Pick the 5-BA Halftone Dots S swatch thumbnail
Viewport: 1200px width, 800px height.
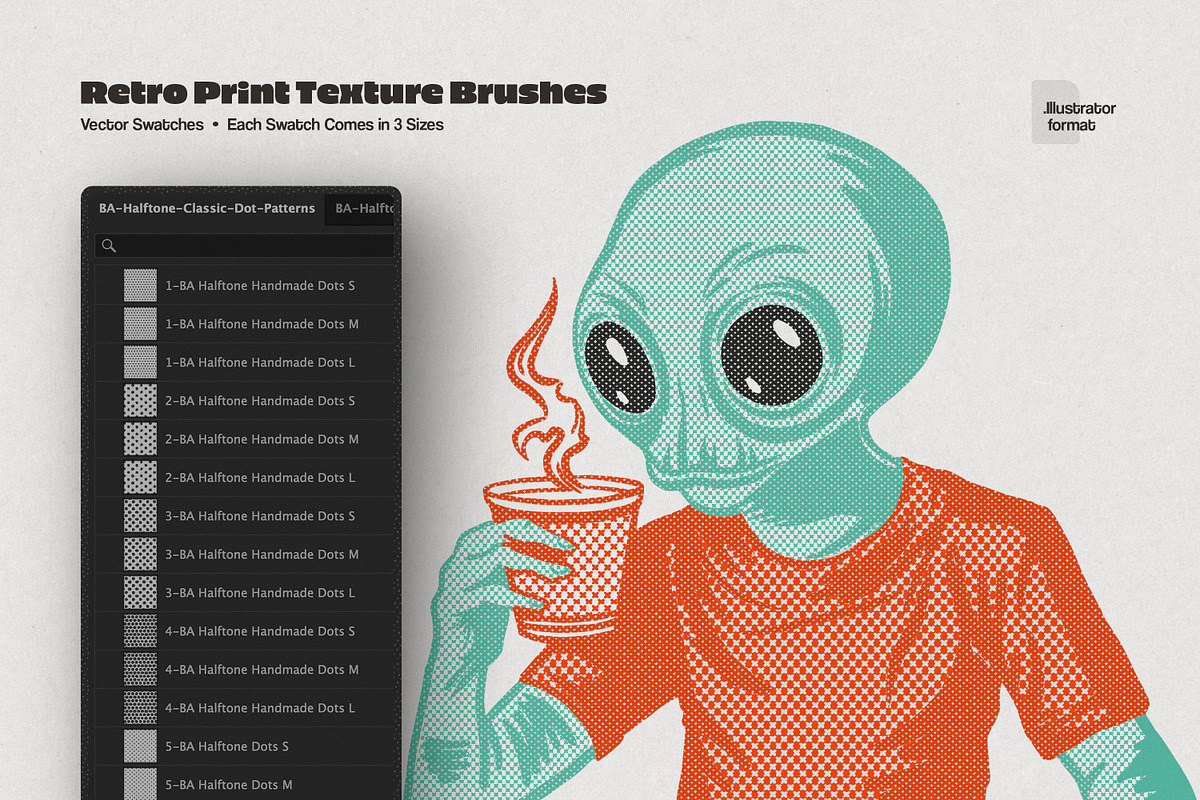click(x=140, y=746)
